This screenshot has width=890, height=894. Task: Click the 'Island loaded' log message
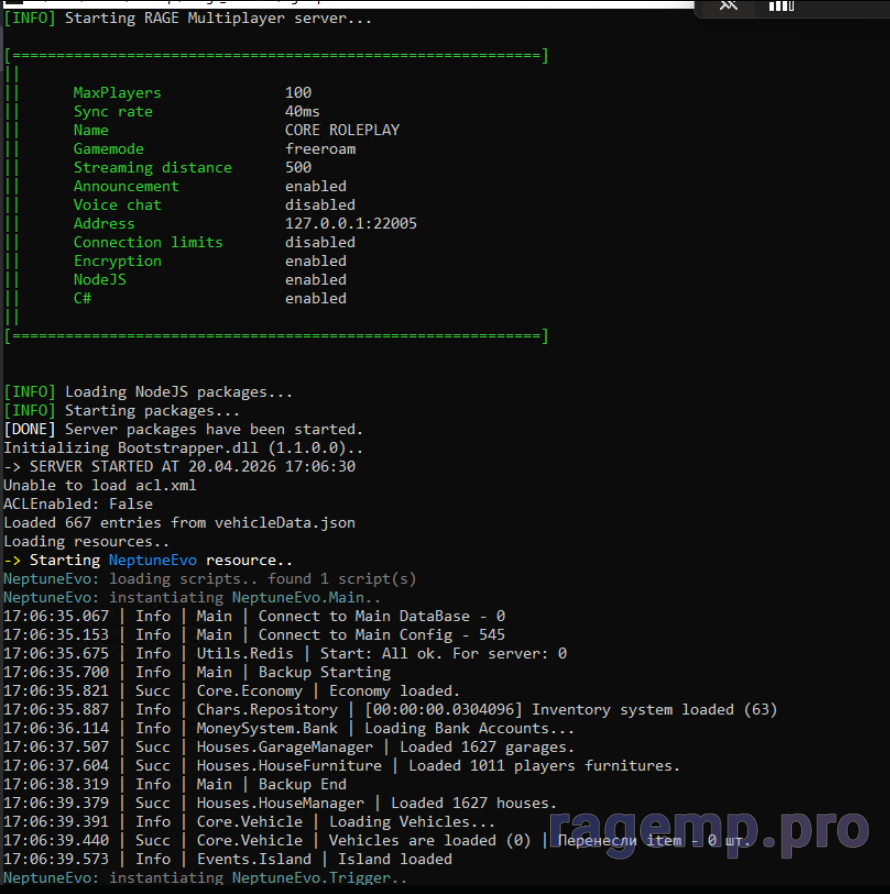coord(395,859)
